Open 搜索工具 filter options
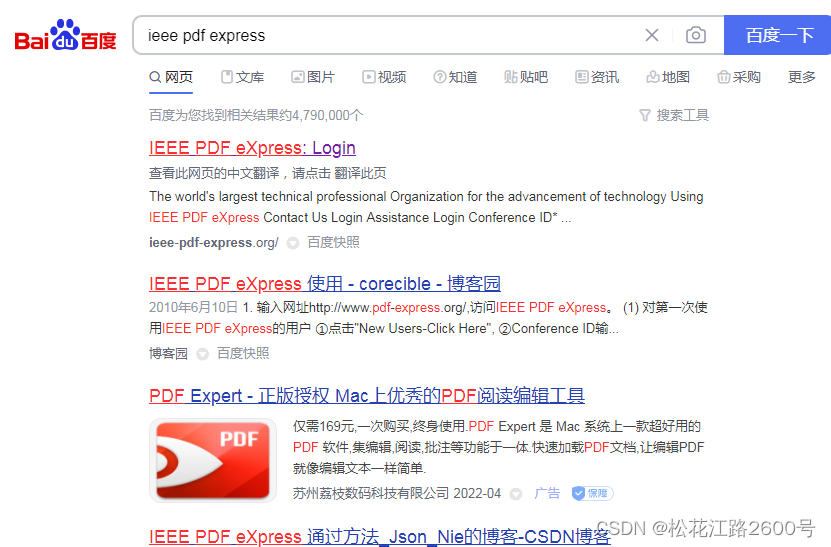The width and height of the screenshot is (831, 547). coord(674,115)
